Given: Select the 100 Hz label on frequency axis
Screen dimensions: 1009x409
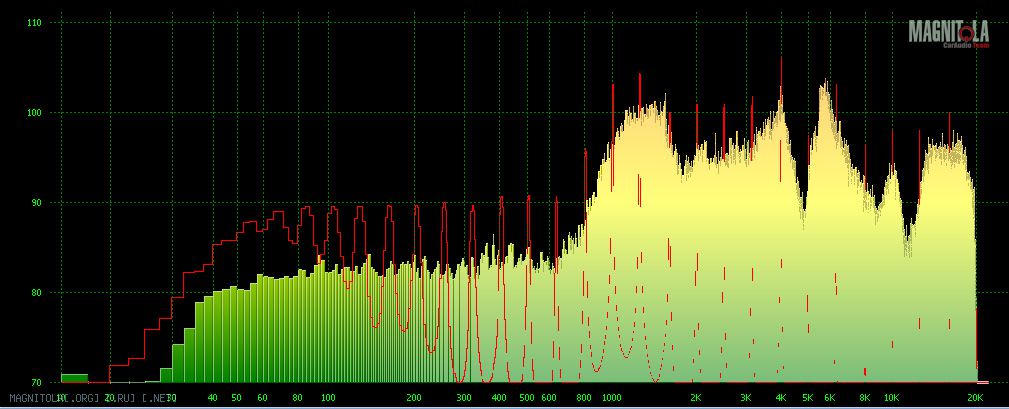Looking at the screenshot, I should tap(327, 398).
